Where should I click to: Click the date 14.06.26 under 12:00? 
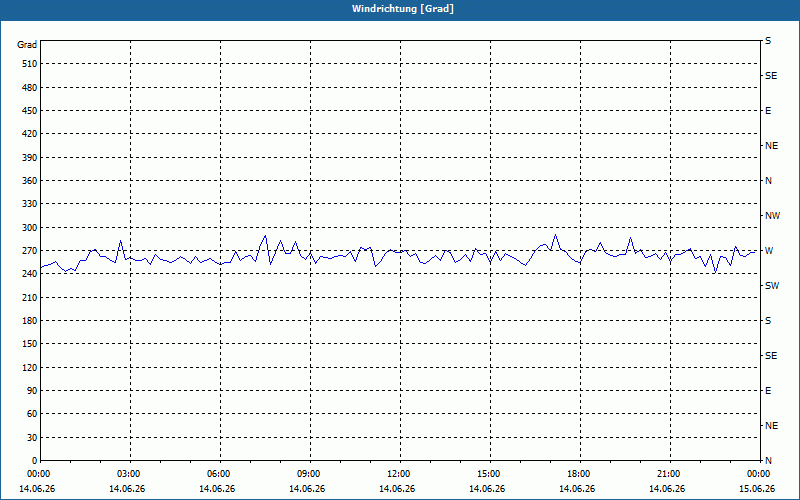[x=397, y=489]
